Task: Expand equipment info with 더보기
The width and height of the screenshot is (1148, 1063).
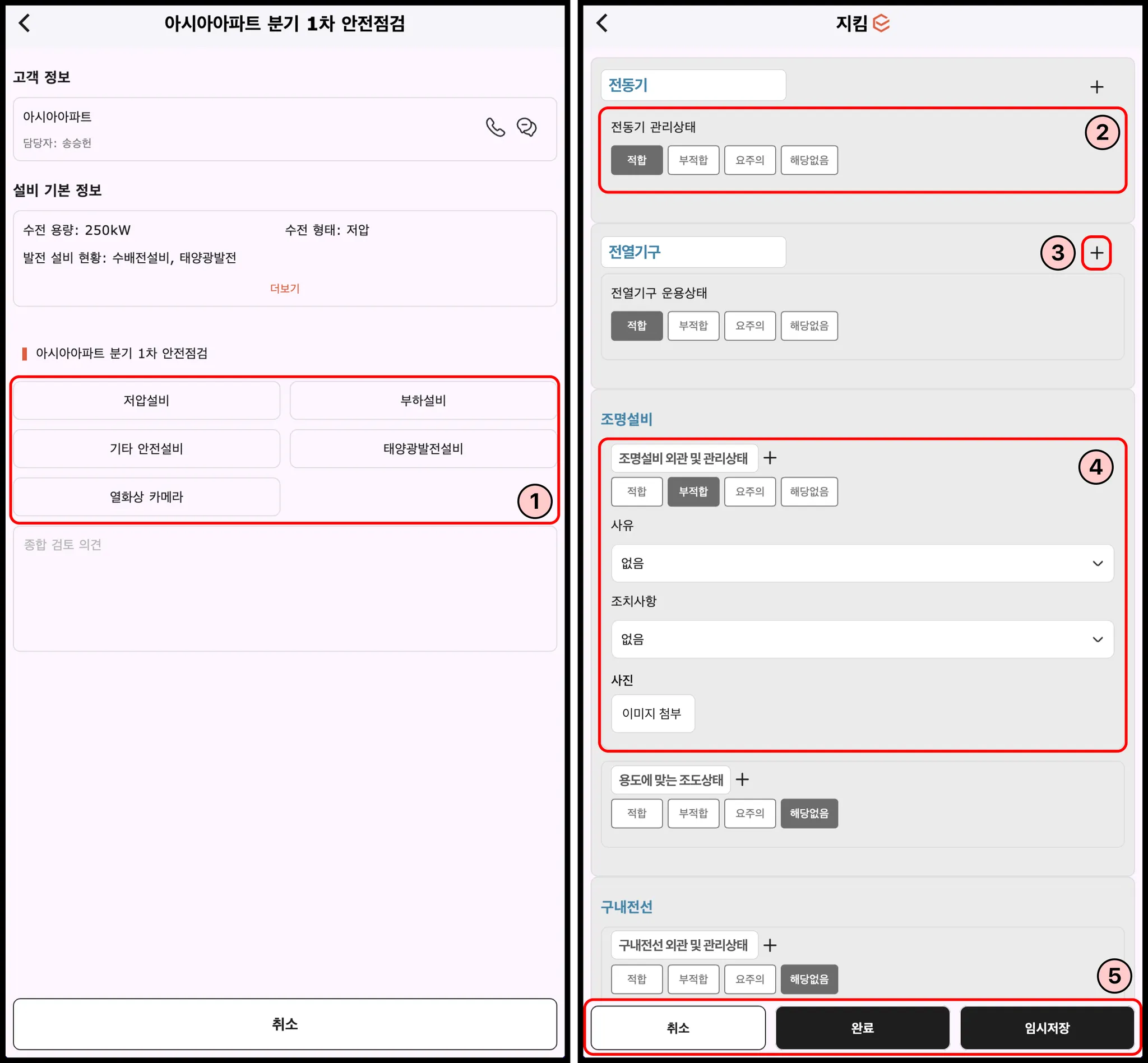Action: [x=285, y=288]
